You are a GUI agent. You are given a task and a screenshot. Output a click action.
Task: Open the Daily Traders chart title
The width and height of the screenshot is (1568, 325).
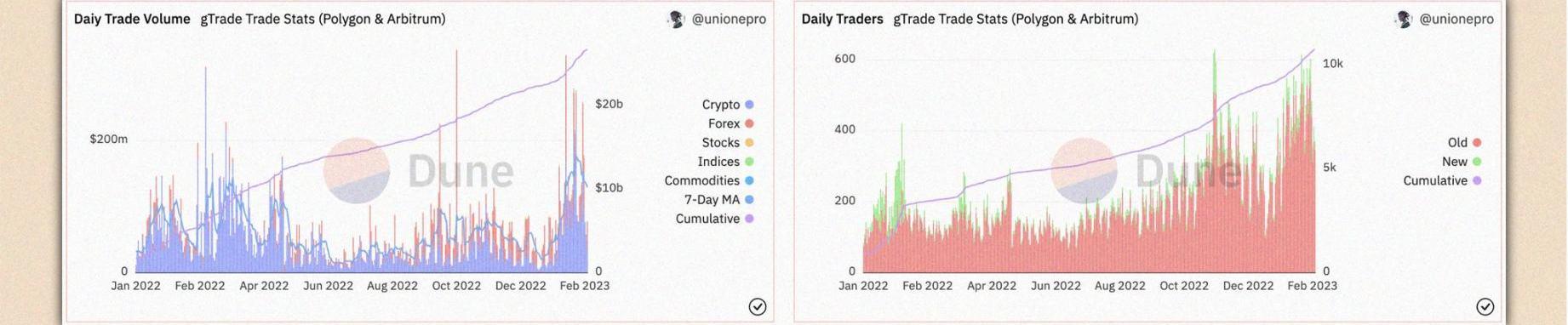pyautogui.click(x=842, y=19)
